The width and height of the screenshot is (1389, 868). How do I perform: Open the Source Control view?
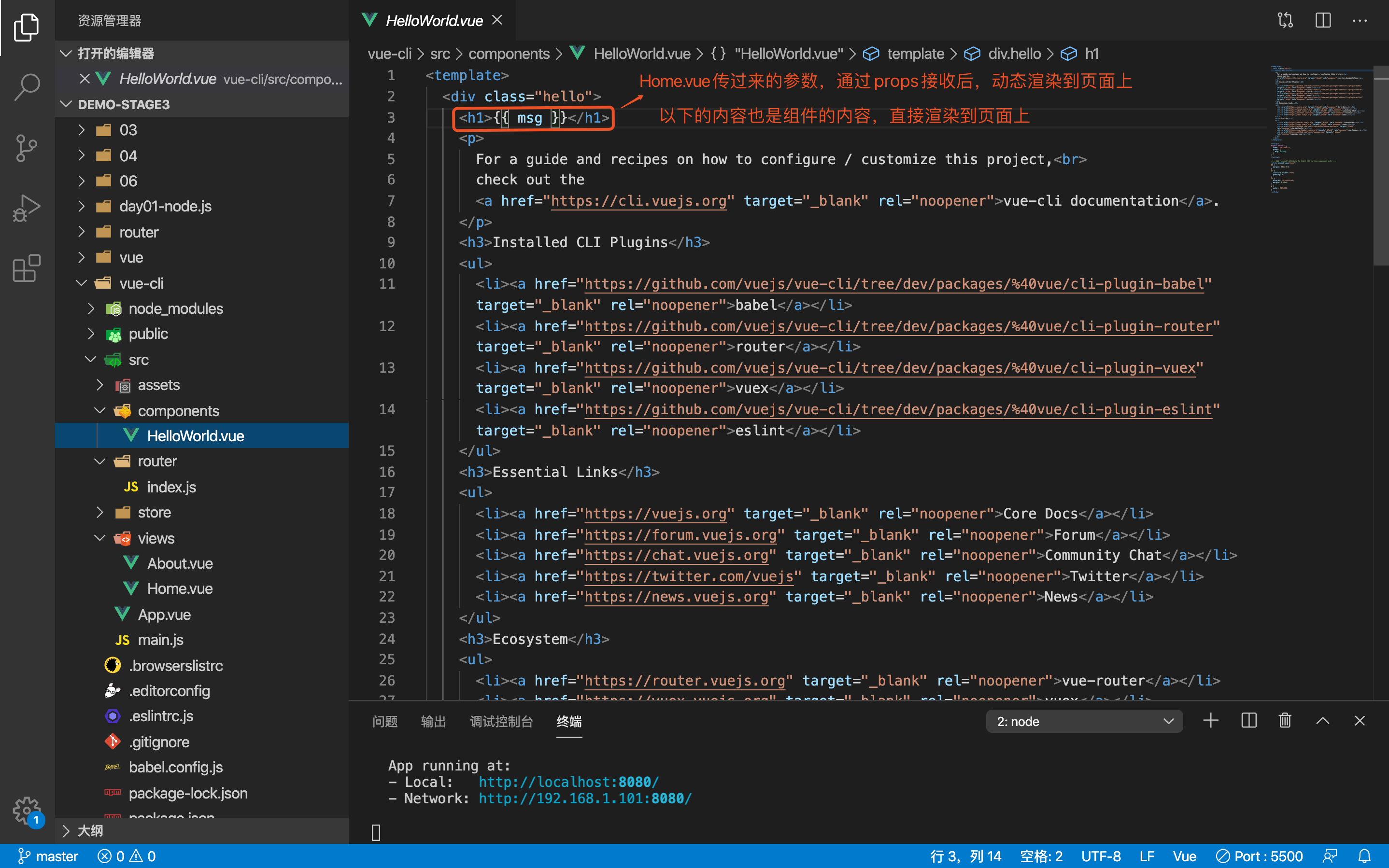[x=27, y=148]
